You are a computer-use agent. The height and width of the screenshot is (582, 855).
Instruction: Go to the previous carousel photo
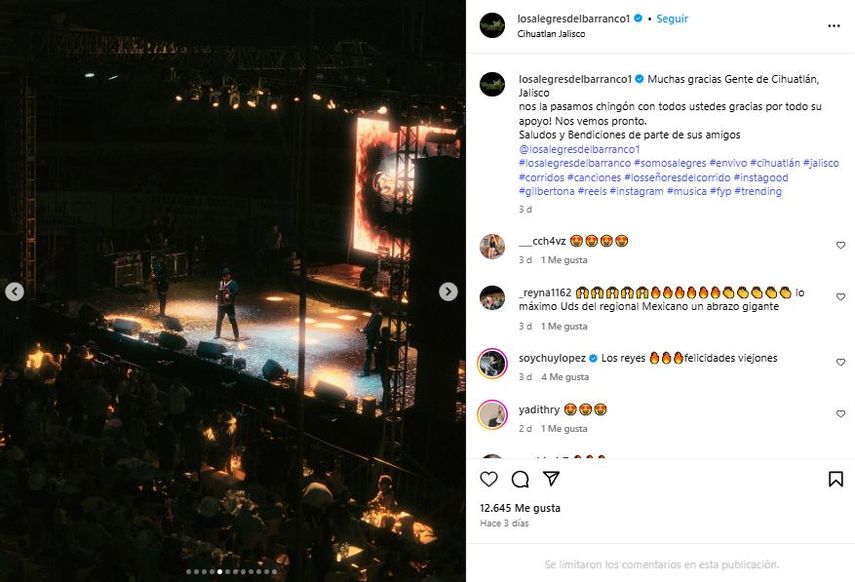point(15,291)
